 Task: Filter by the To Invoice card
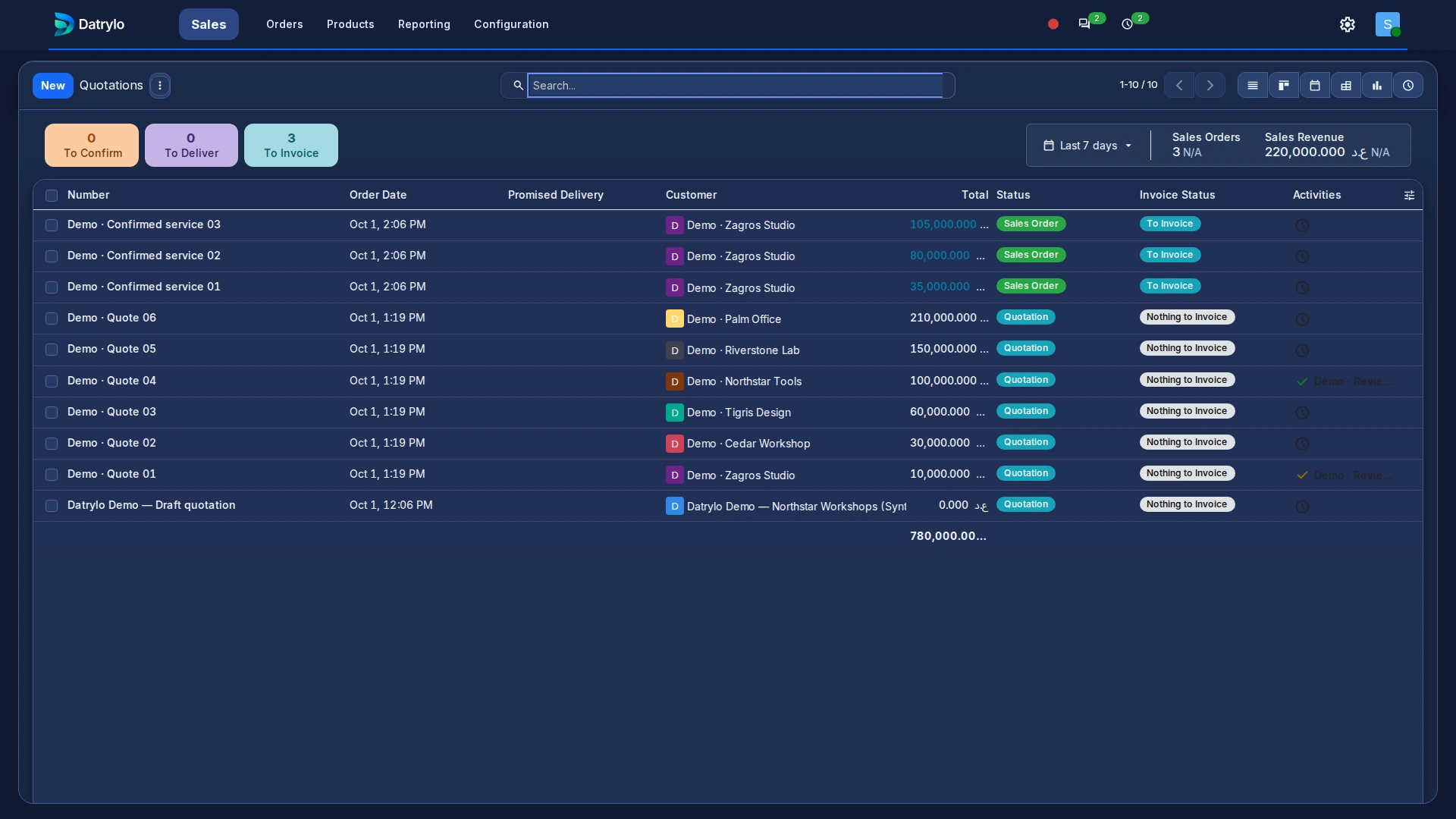click(291, 145)
